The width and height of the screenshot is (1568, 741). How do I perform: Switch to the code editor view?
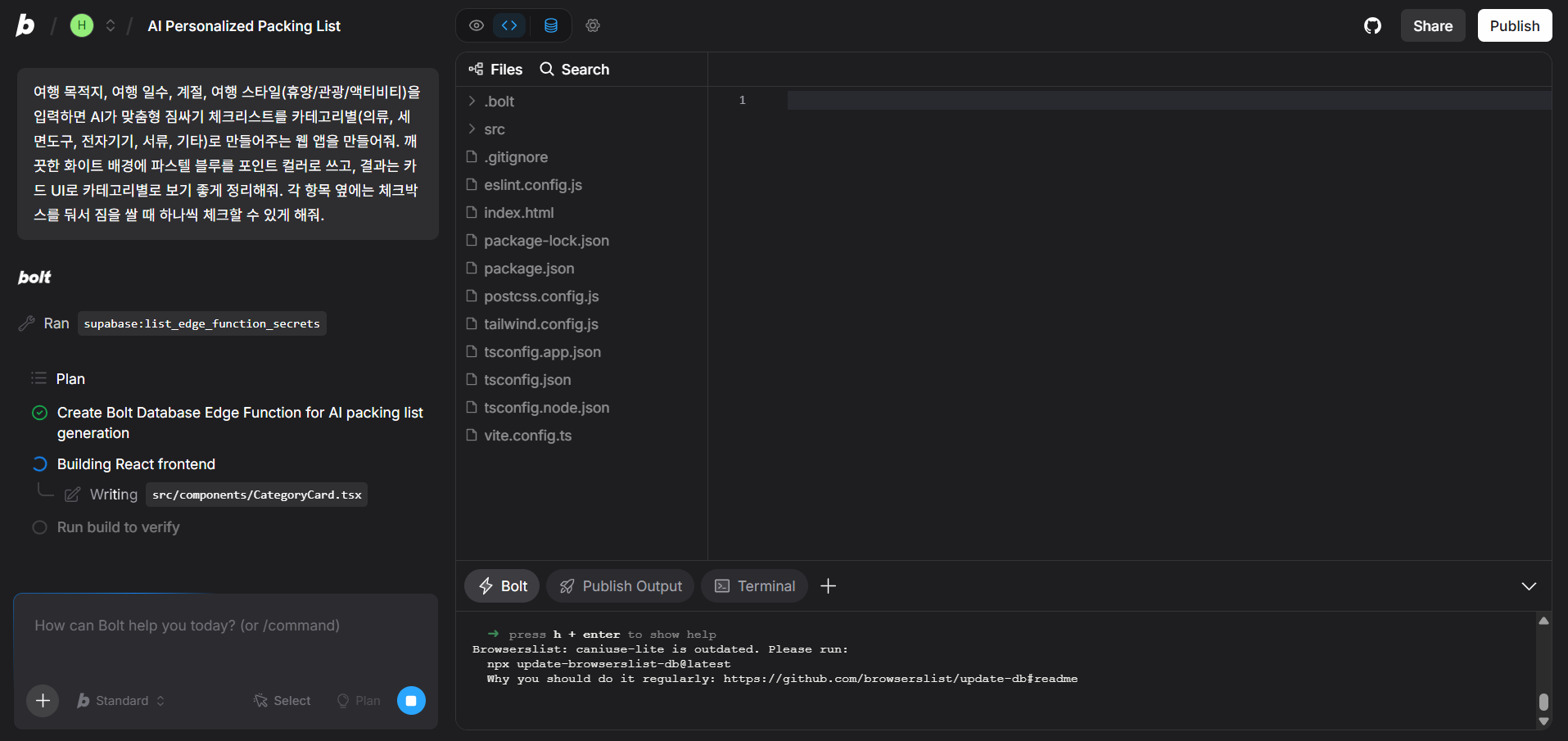[x=509, y=25]
